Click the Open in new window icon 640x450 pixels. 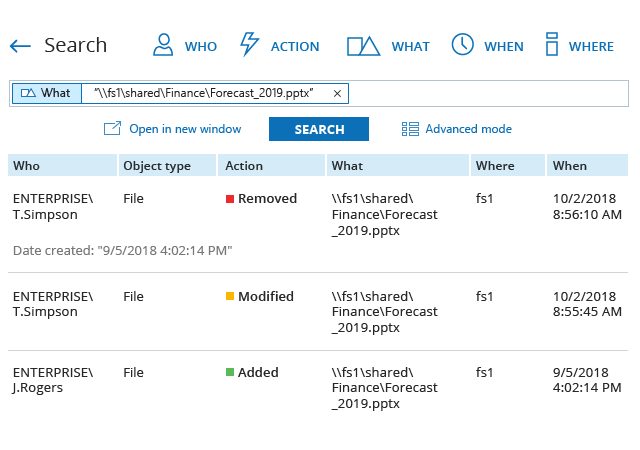112,129
